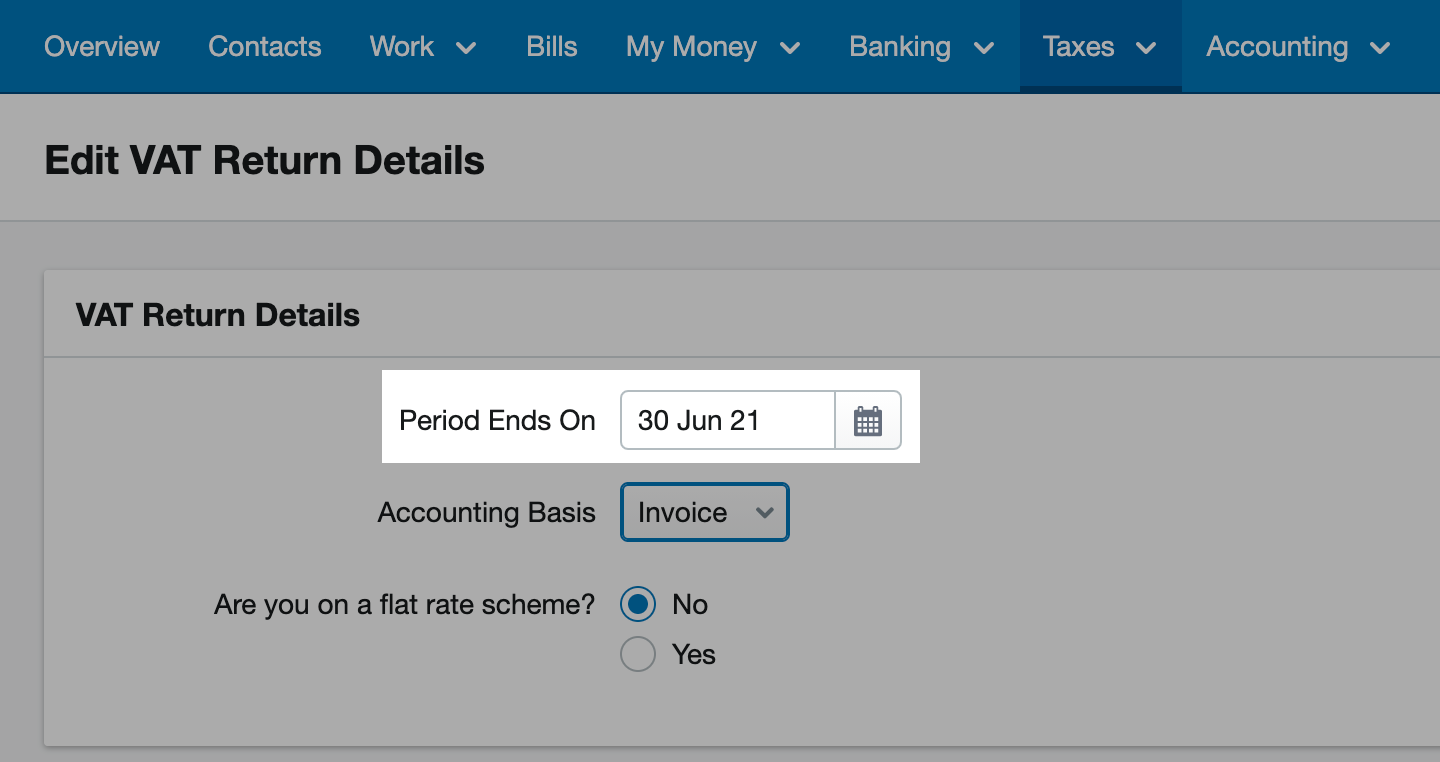The image size is (1440, 762).
Task: Click the Yes label under flat rate
Action: [694, 654]
